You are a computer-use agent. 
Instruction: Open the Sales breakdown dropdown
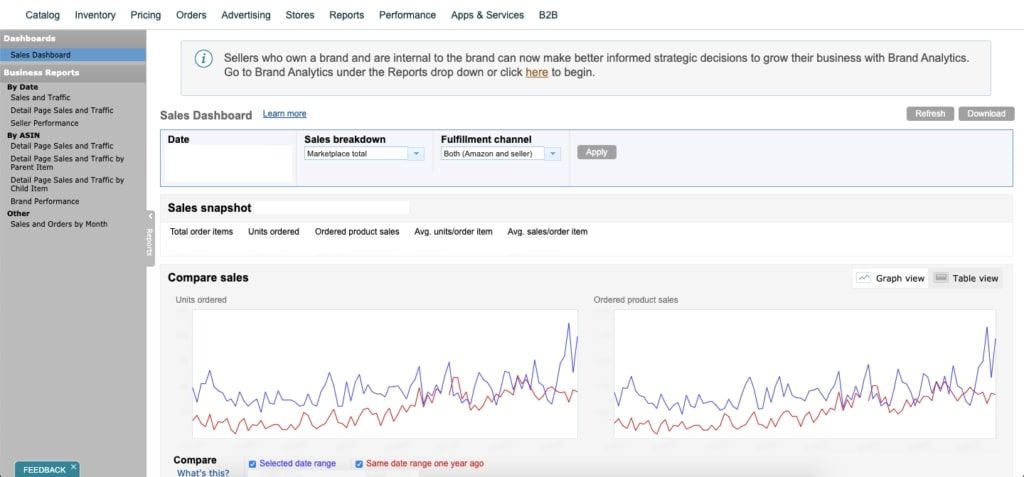(x=364, y=154)
